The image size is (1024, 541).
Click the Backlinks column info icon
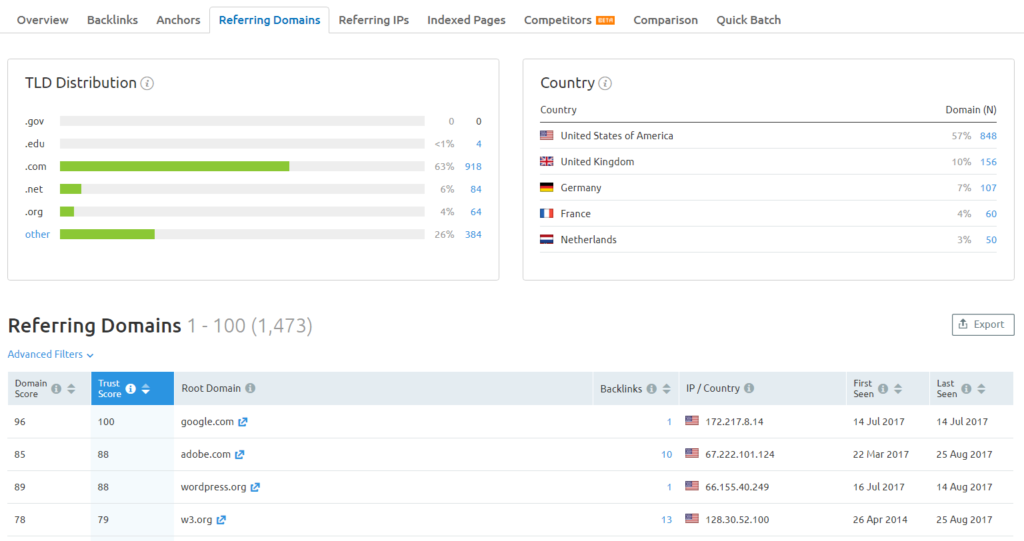pyautogui.click(x=651, y=389)
